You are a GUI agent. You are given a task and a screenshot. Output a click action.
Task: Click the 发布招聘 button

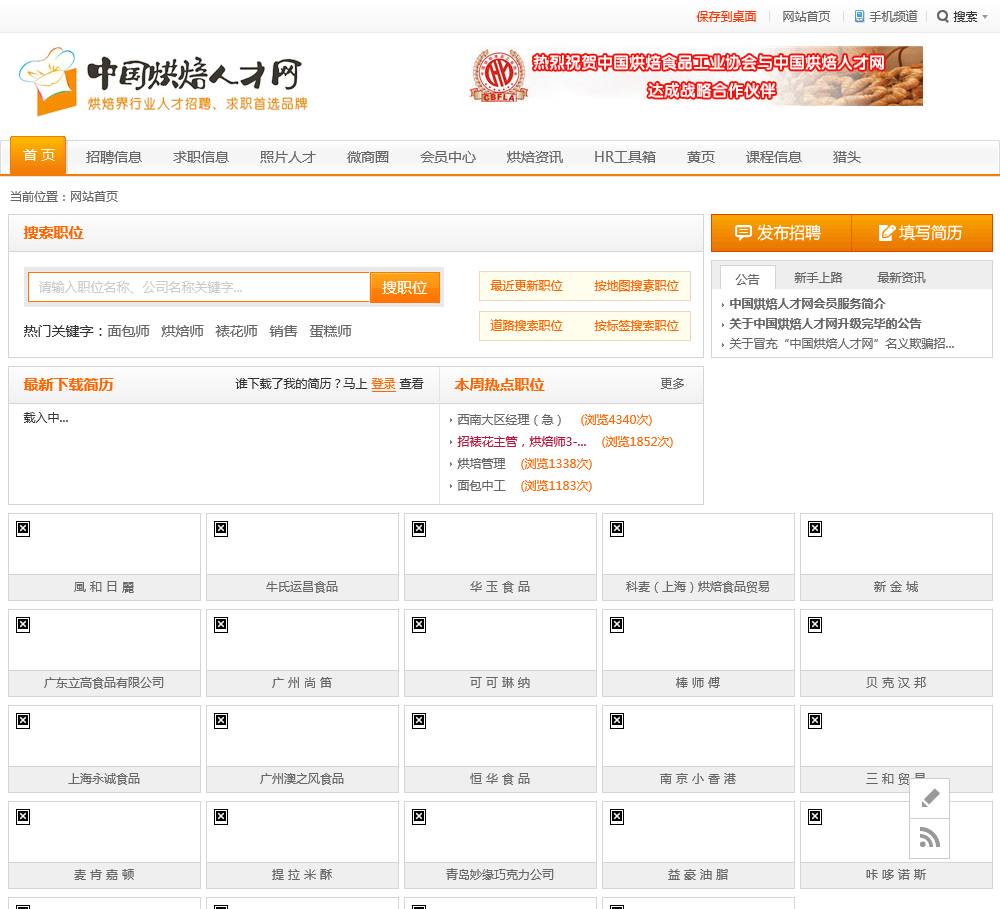tap(781, 233)
